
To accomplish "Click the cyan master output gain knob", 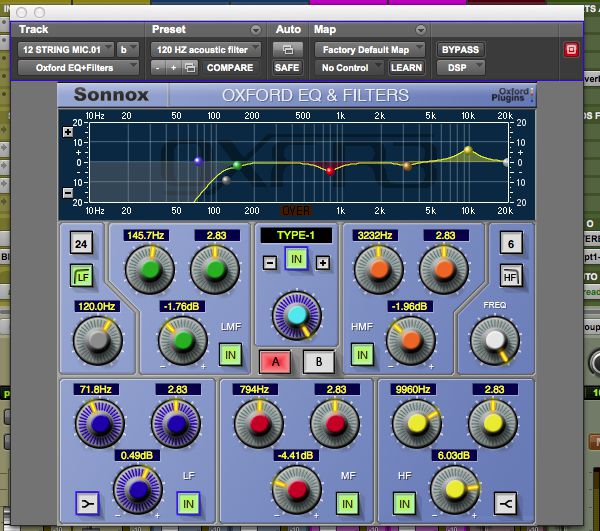I will click(x=297, y=316).
